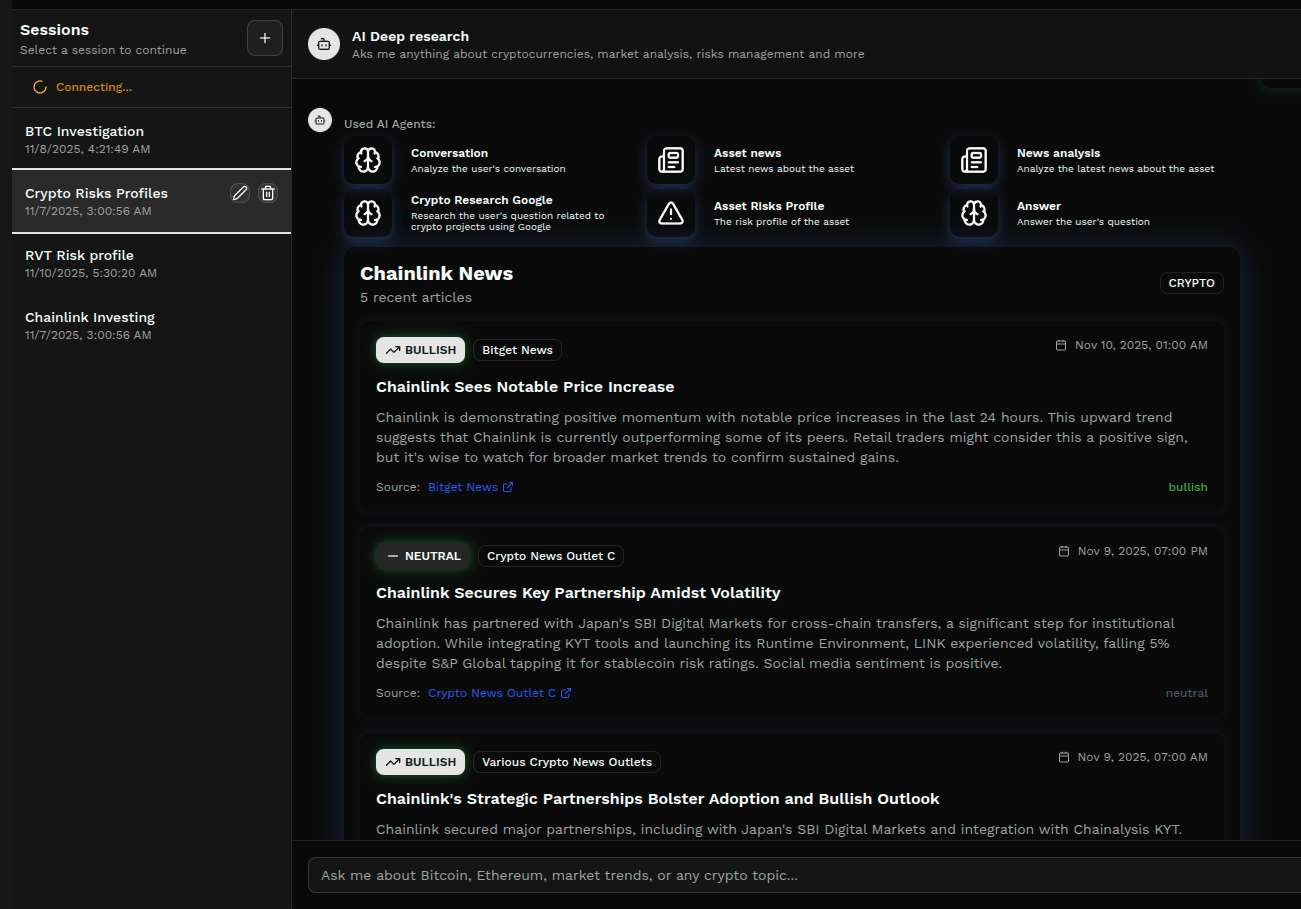Click the Answer agent brain icon
The image size is (1301, 909).
tap(974, 213)
